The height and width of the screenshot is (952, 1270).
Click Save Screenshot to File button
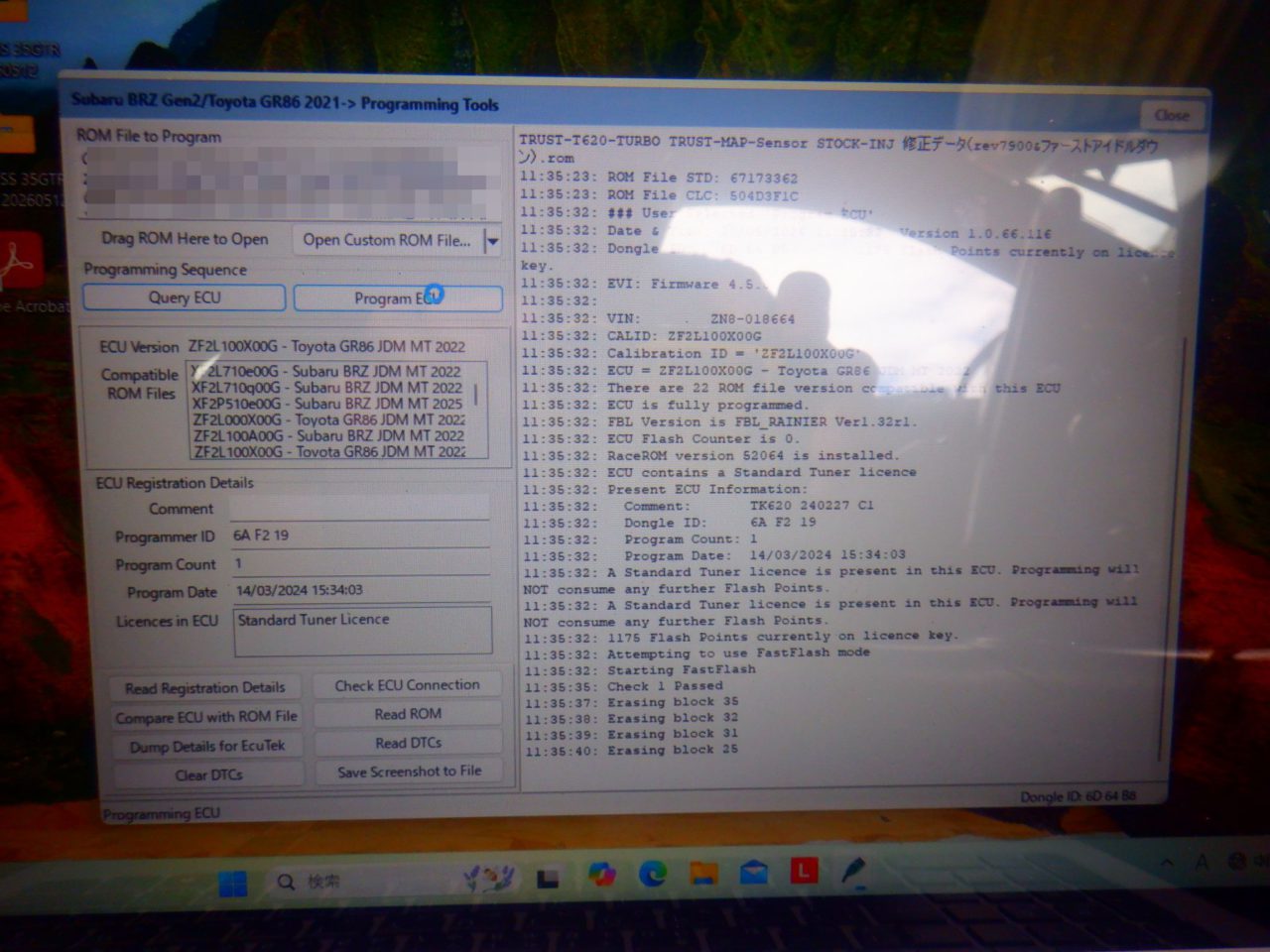coord(409,772)
